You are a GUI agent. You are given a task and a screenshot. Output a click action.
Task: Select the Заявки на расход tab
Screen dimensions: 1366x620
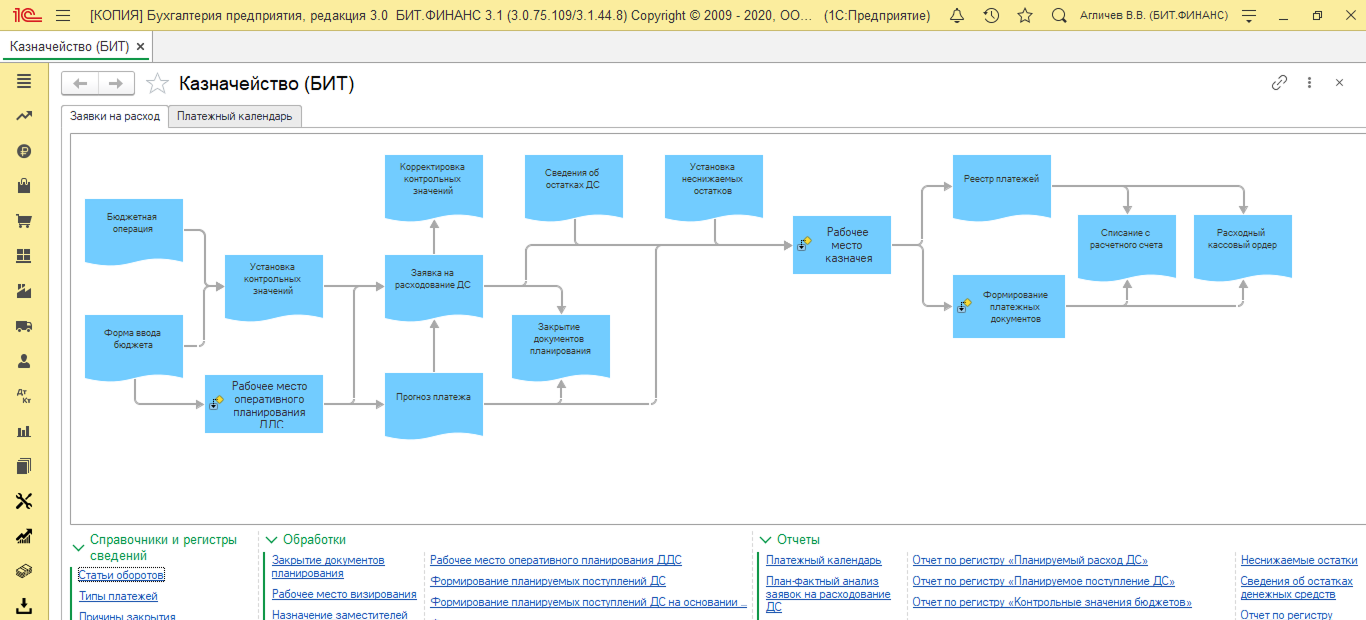click(114, 116)
